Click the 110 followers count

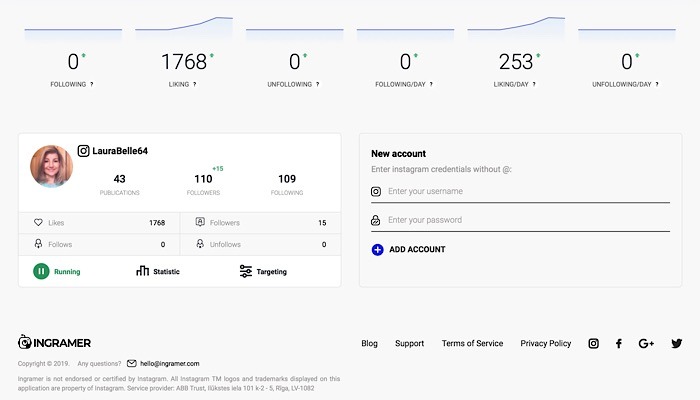click(x=203, y=179)
